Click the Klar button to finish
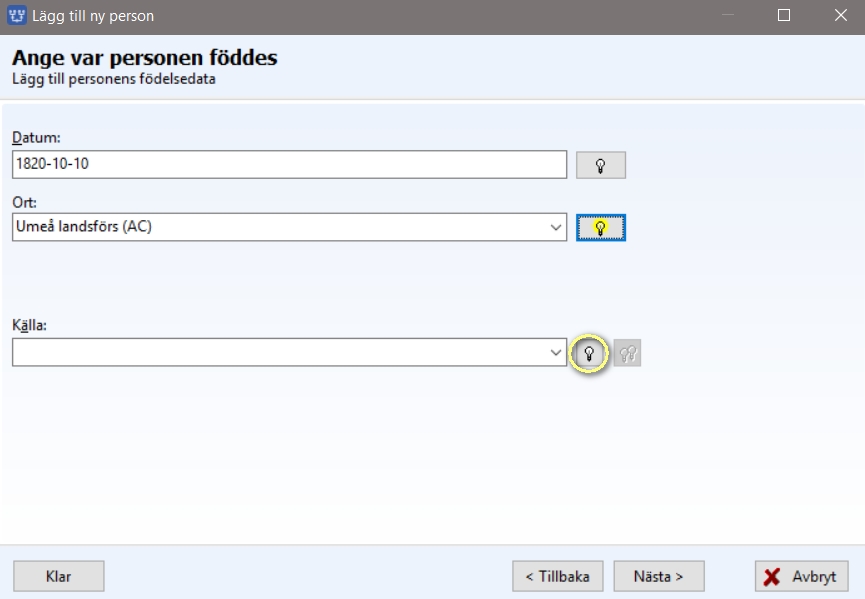Image resolution: width=865 pixels, height=599 pixels. (x=58, y=576)
